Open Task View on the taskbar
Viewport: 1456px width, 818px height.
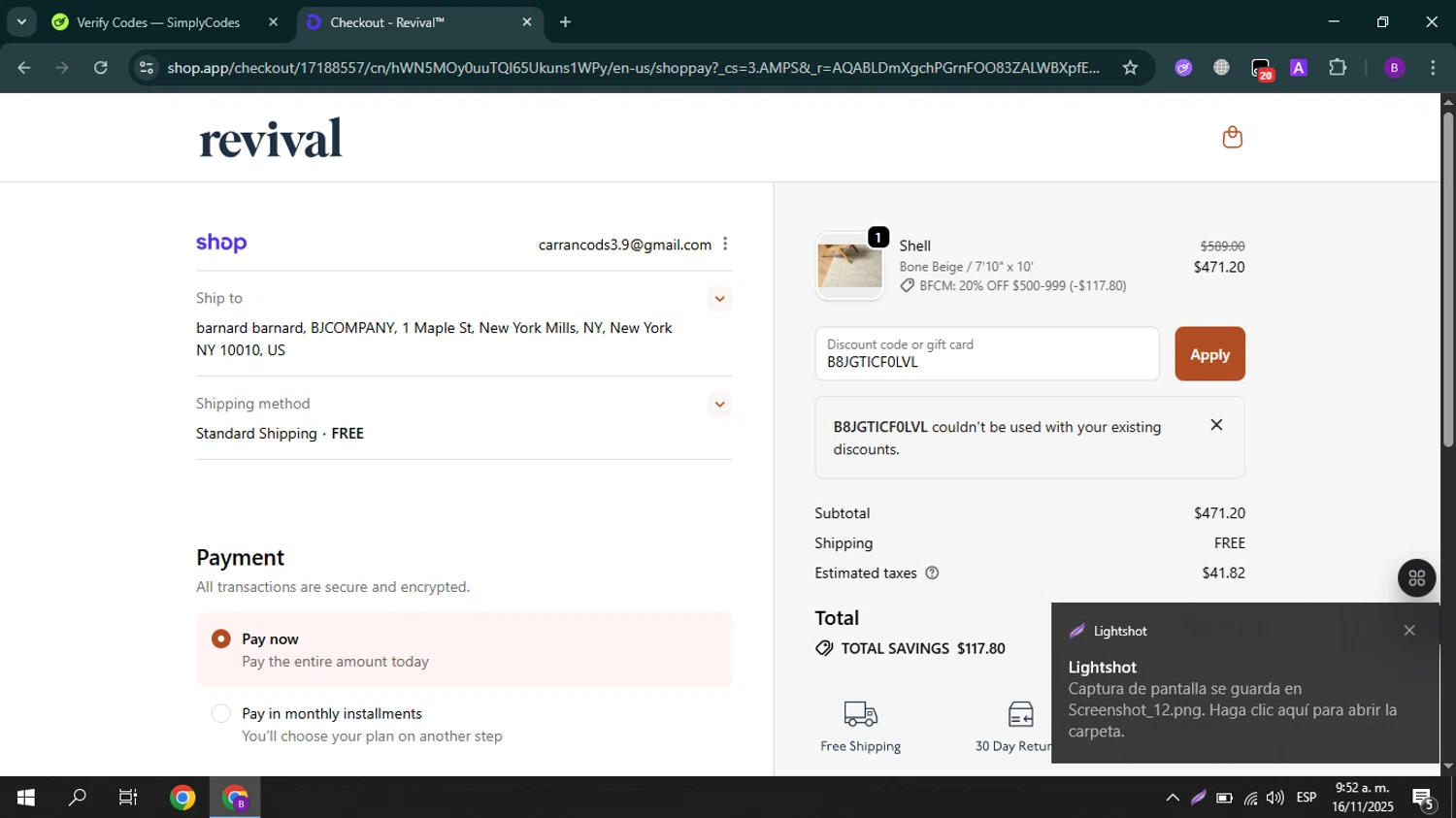[x=128, y=798]
